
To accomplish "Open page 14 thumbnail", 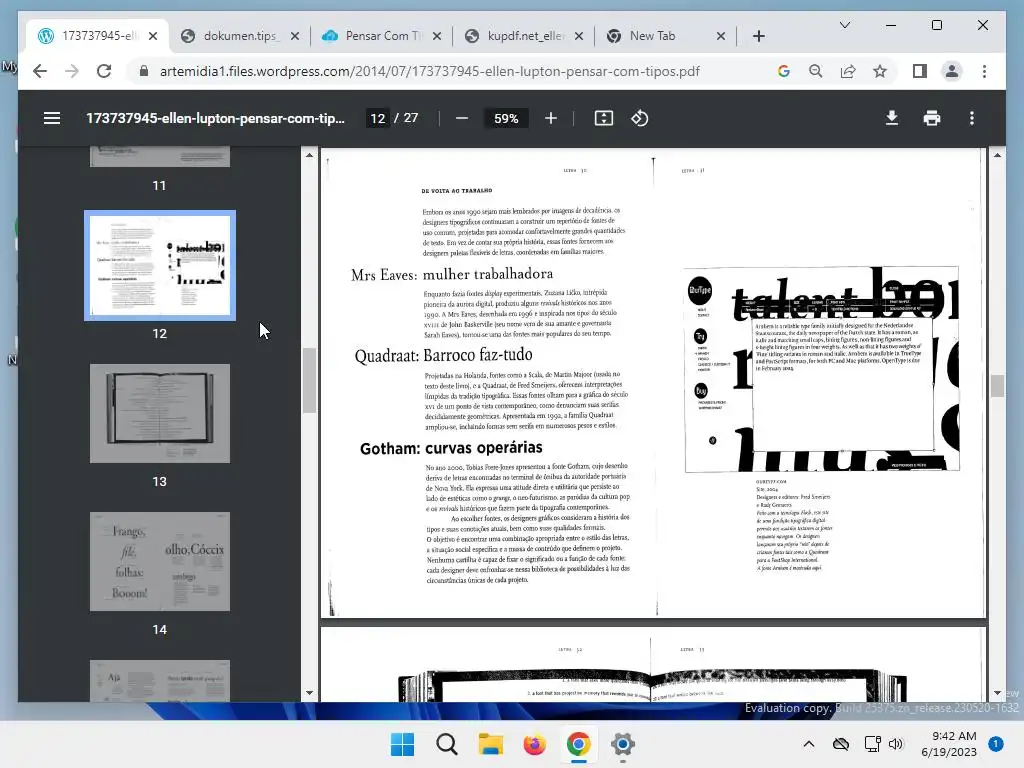I will pyautogui.click(x=159, y=562).
